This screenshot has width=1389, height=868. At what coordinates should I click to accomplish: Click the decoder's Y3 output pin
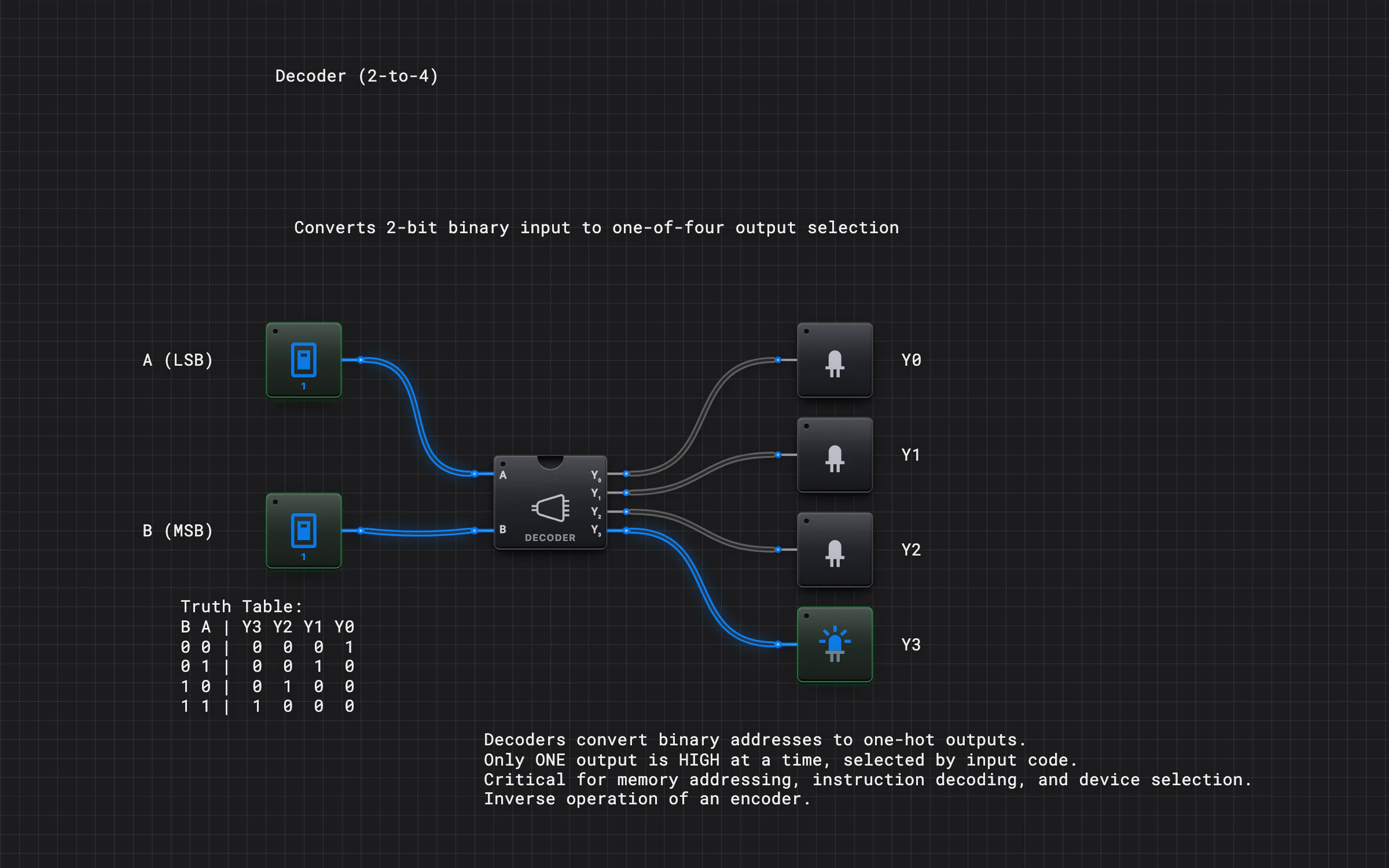tap(626, 531)
